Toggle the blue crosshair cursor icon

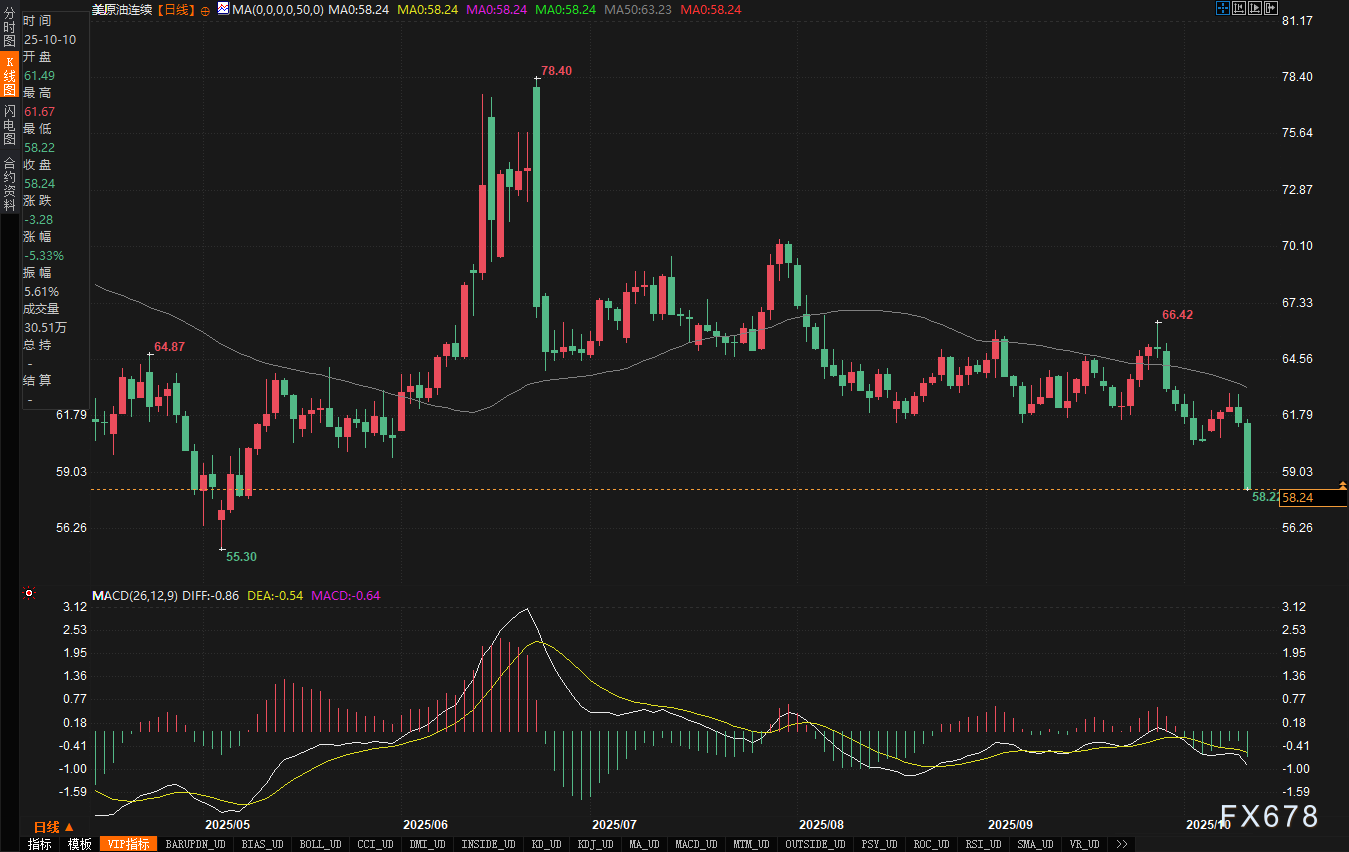coord(1222,8)
